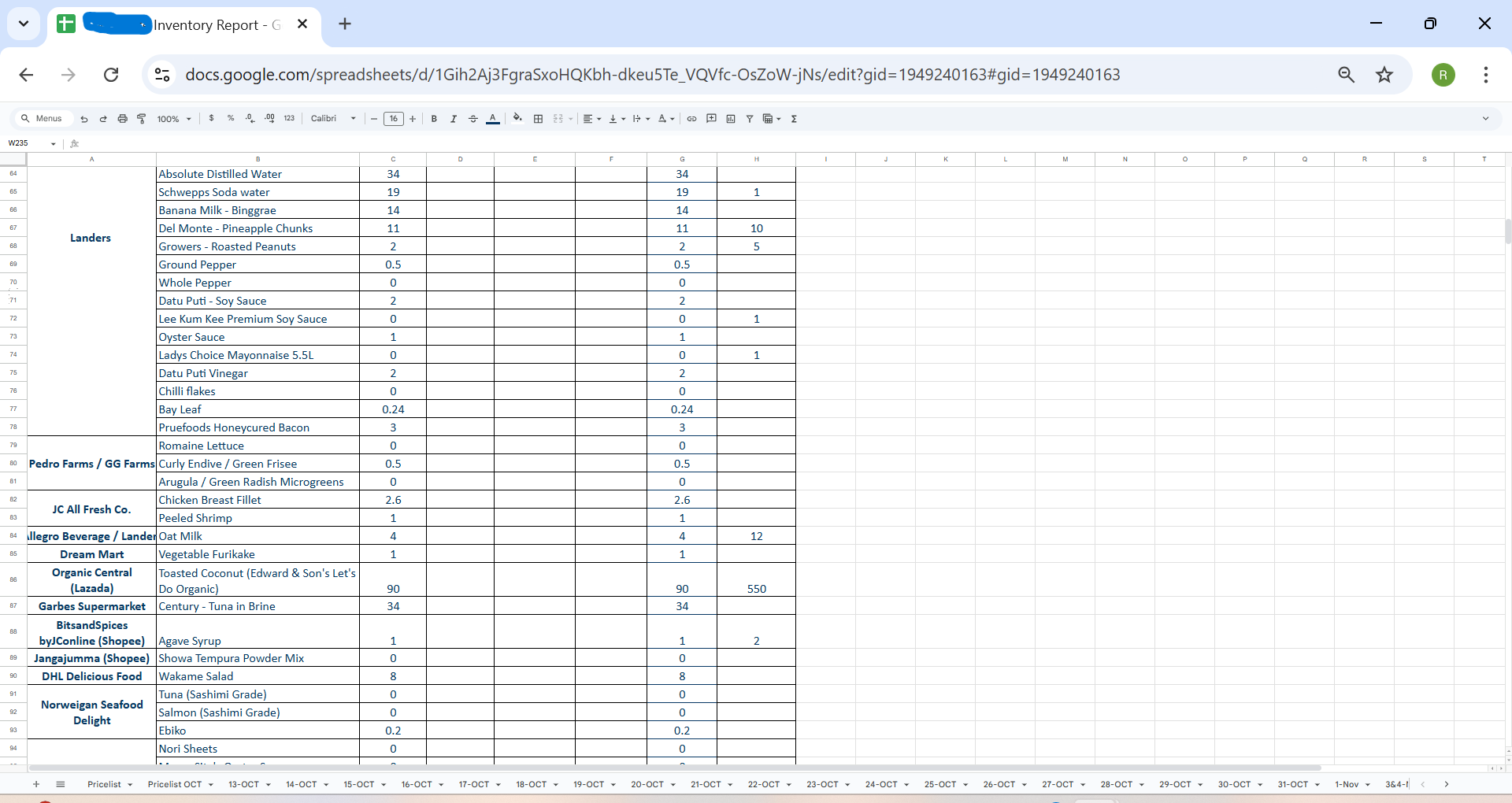Go back in browser

click(26, 75)
